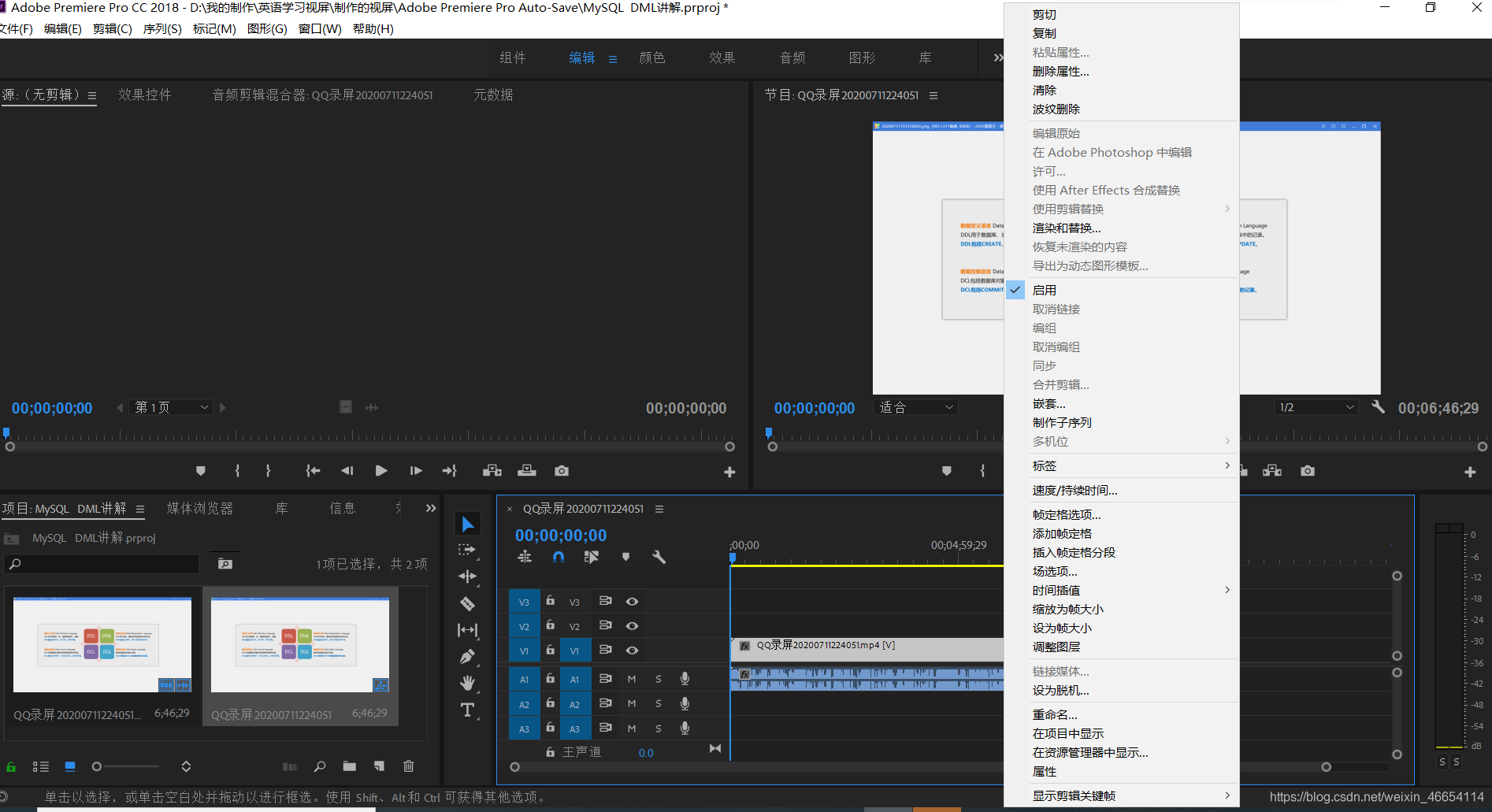1492x812 pixels.
Task: Toggle V1 track output eye
Action: pyautogui.click(x=632, y=651)
